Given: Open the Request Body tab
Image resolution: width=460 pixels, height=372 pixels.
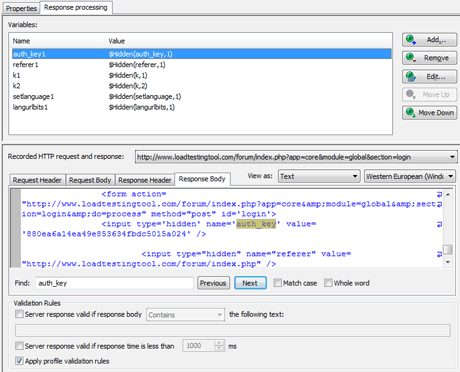Looking at the screenshot, I should click(x=90, y=180).
